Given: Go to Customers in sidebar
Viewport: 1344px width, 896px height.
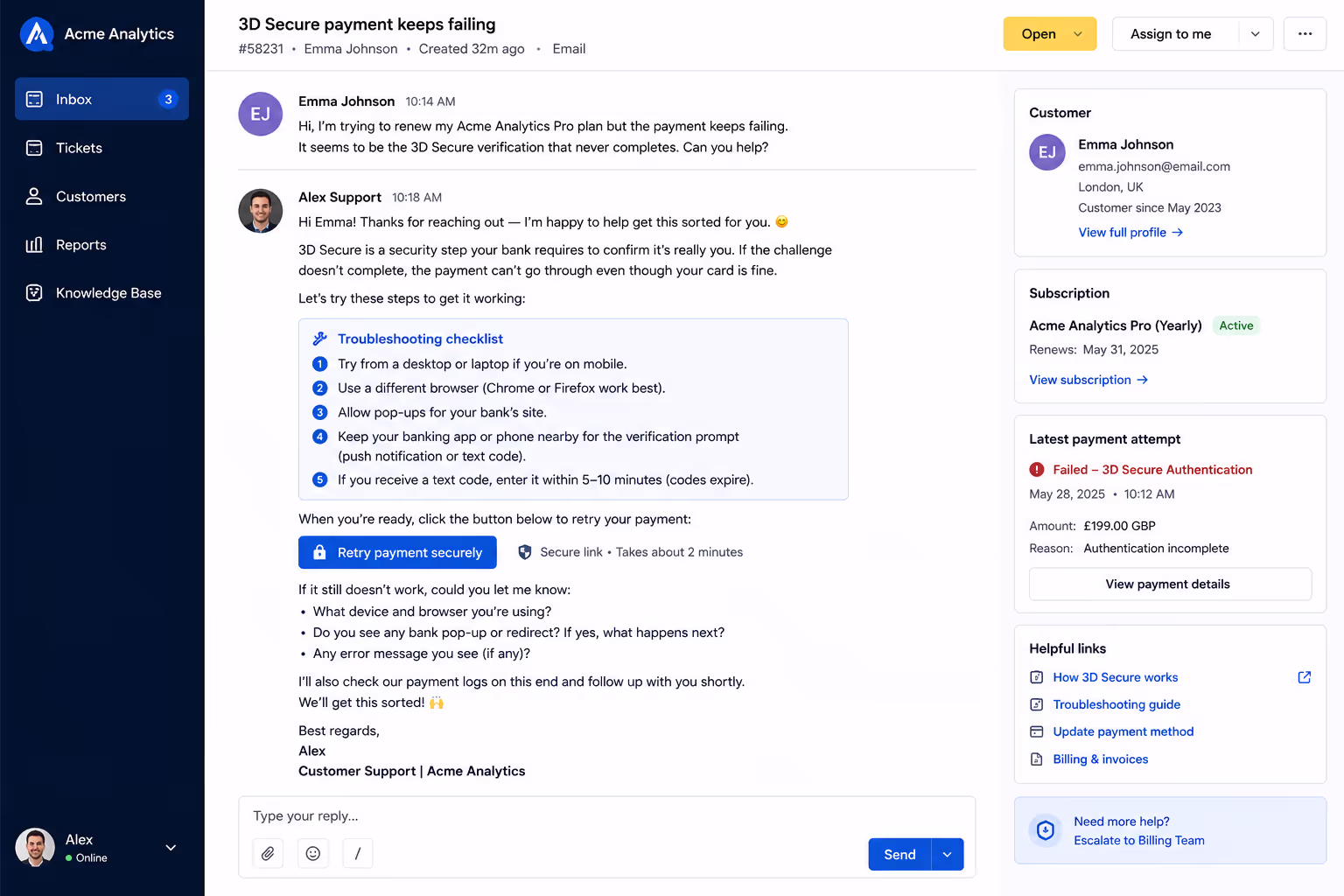Looking at the screenshot, I should pyautogui.click(x=101, y=196).
